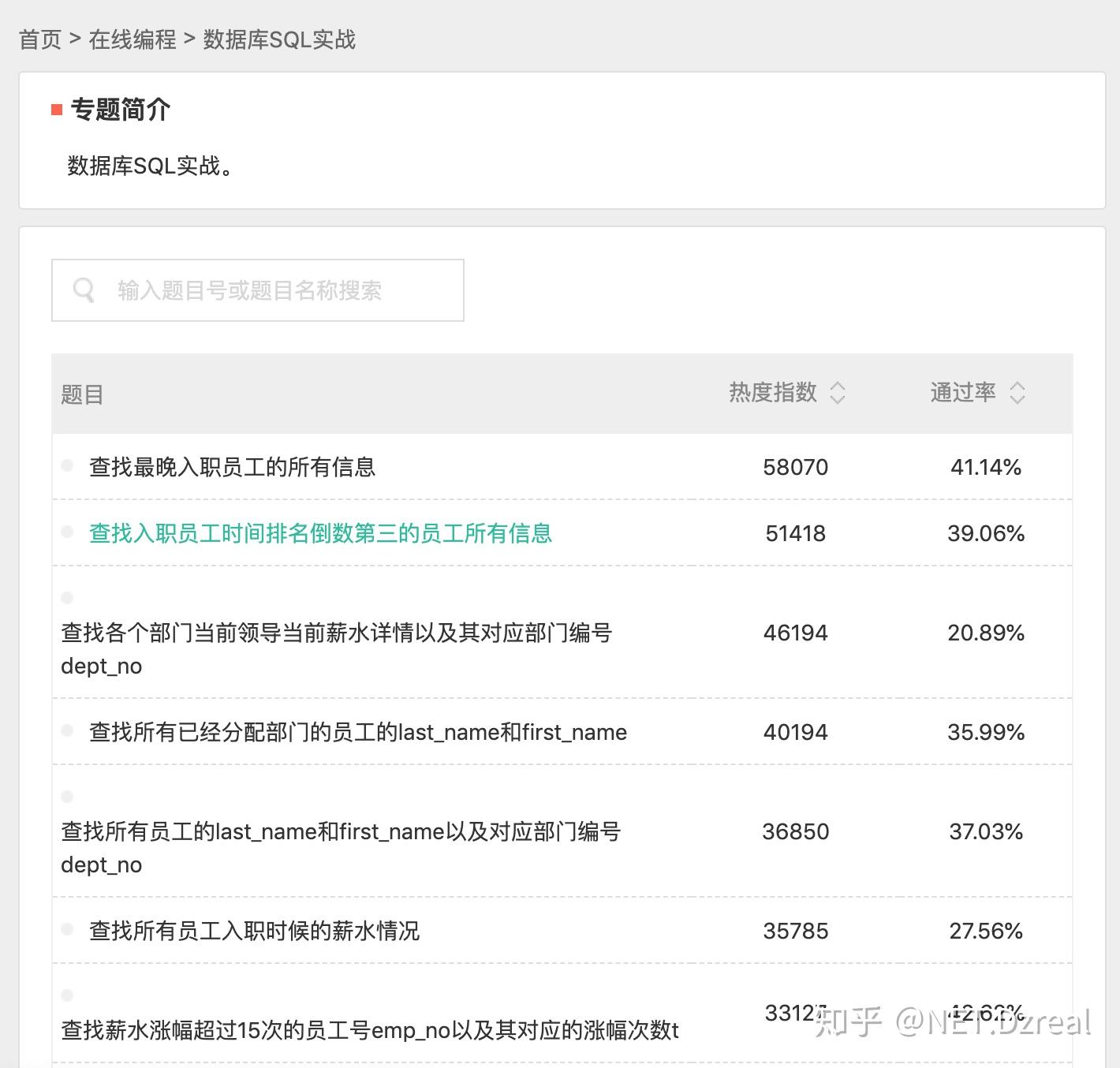Open 在线编程 breadcrumb link
Screen dimensions: 1120x1068
click(133, 39)
